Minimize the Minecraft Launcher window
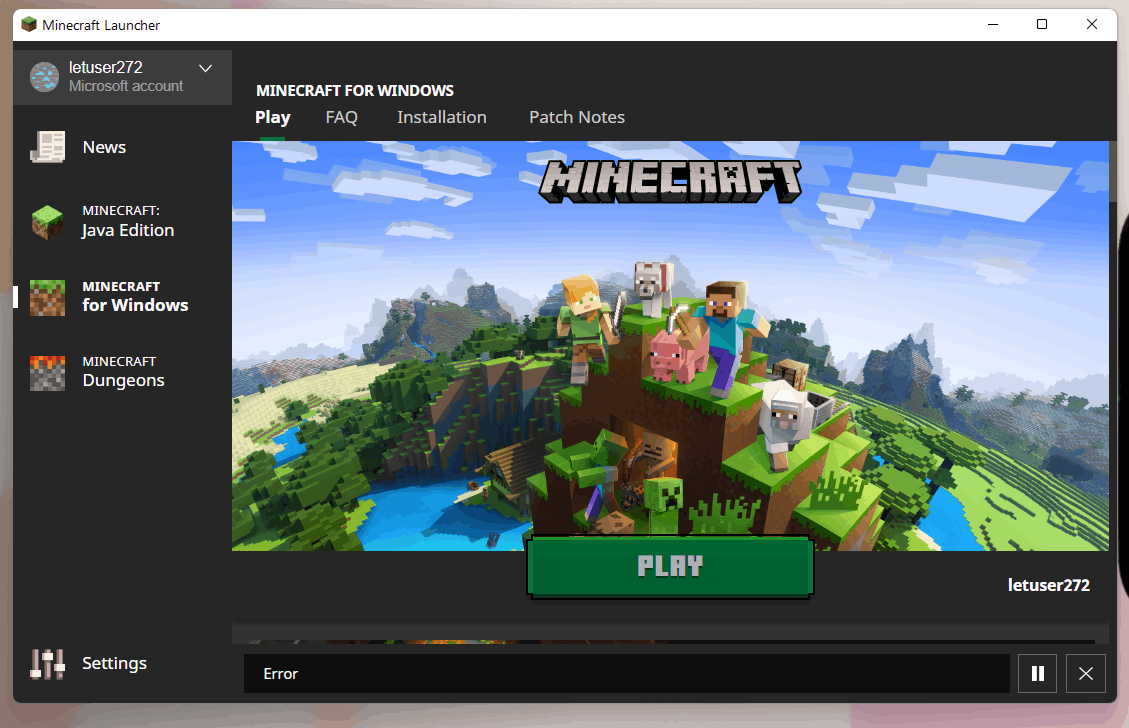 click(993, 24)
